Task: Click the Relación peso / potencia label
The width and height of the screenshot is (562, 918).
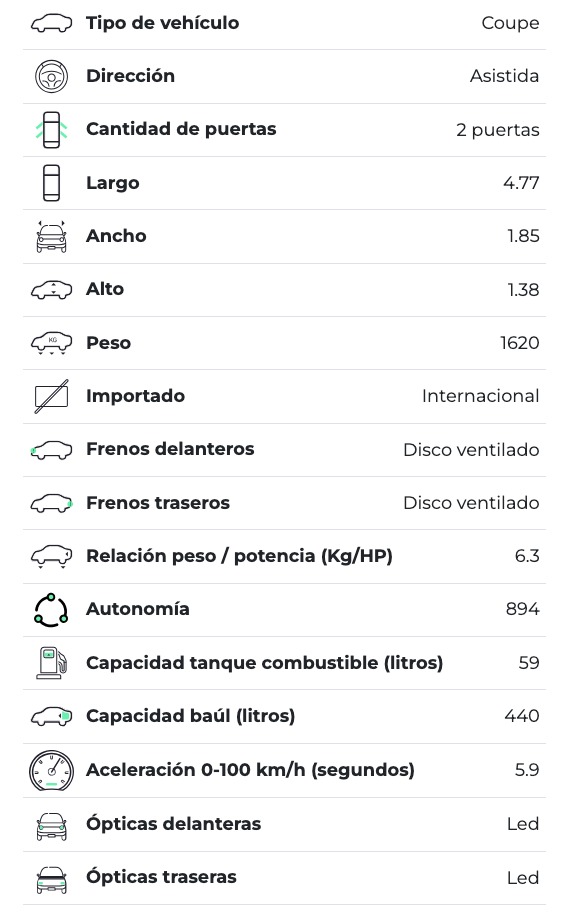Action: [239, 556]
